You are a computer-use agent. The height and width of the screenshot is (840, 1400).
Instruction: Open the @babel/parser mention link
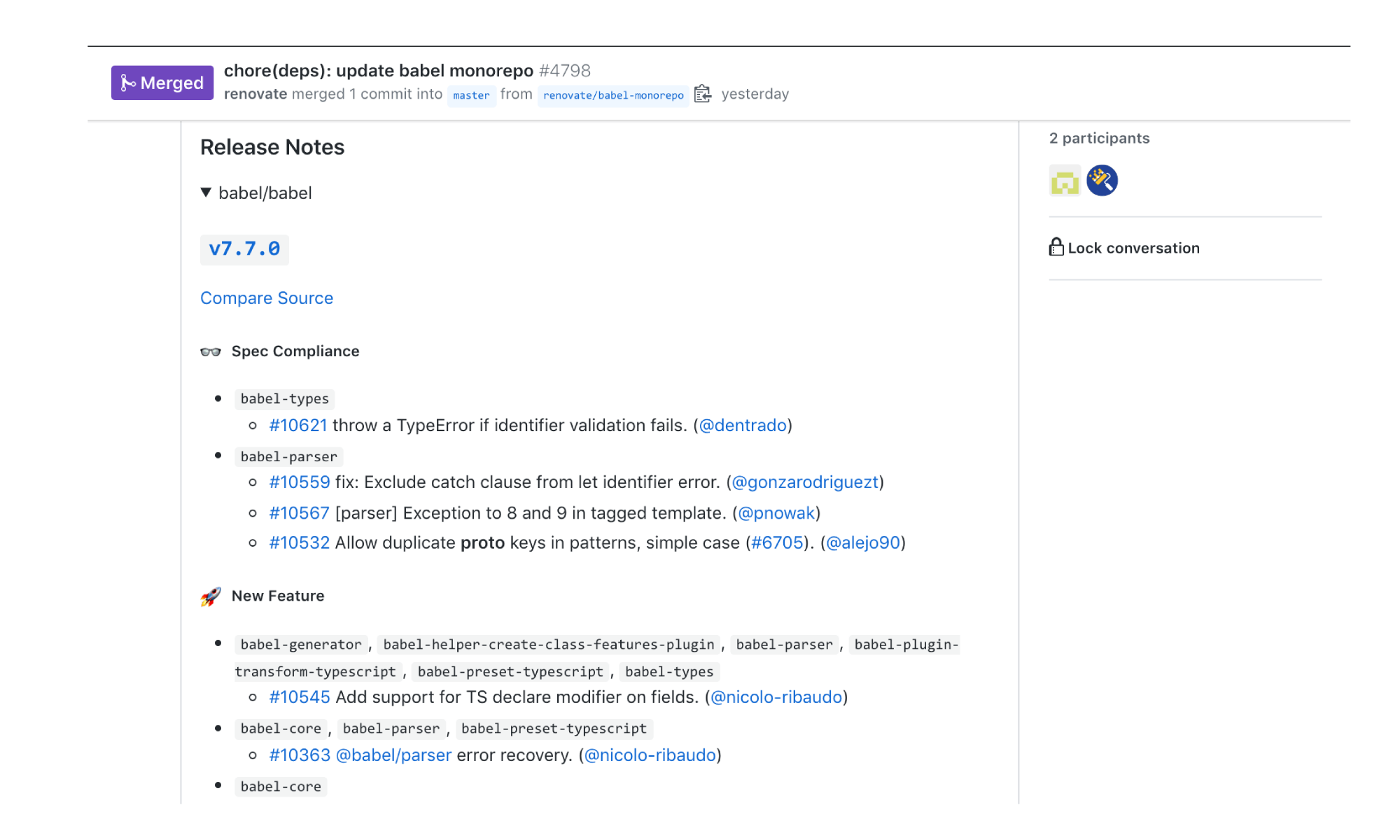tap(393, 755)
